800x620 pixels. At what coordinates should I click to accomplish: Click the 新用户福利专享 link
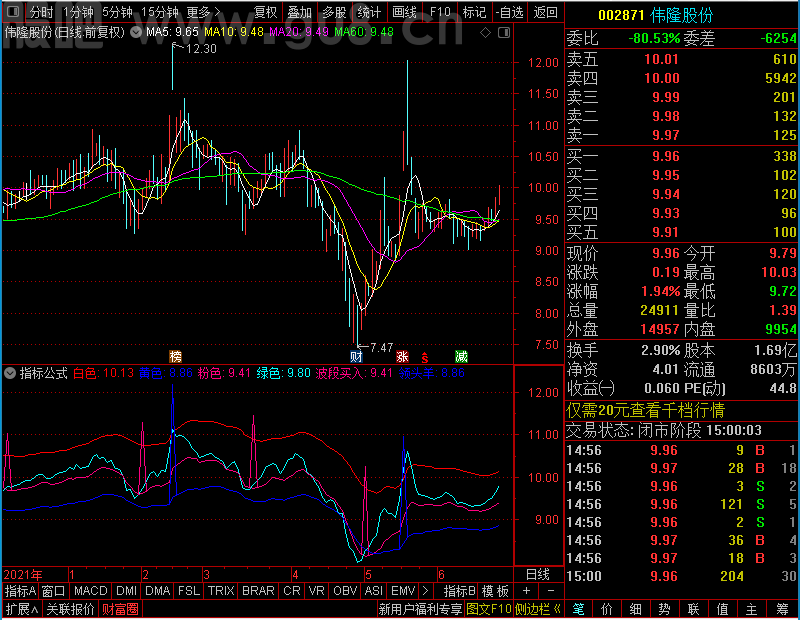[x=420, y=609]
